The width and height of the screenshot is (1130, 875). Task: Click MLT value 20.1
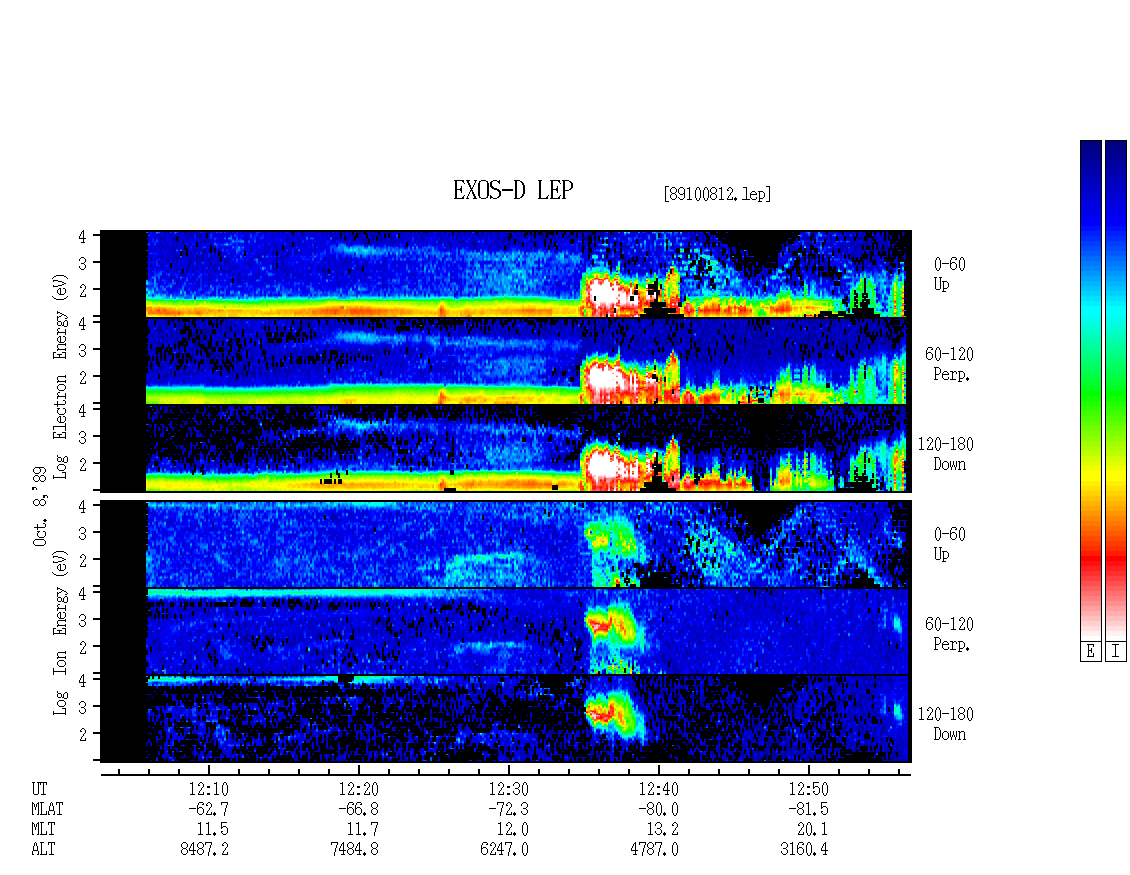point(812,830)
